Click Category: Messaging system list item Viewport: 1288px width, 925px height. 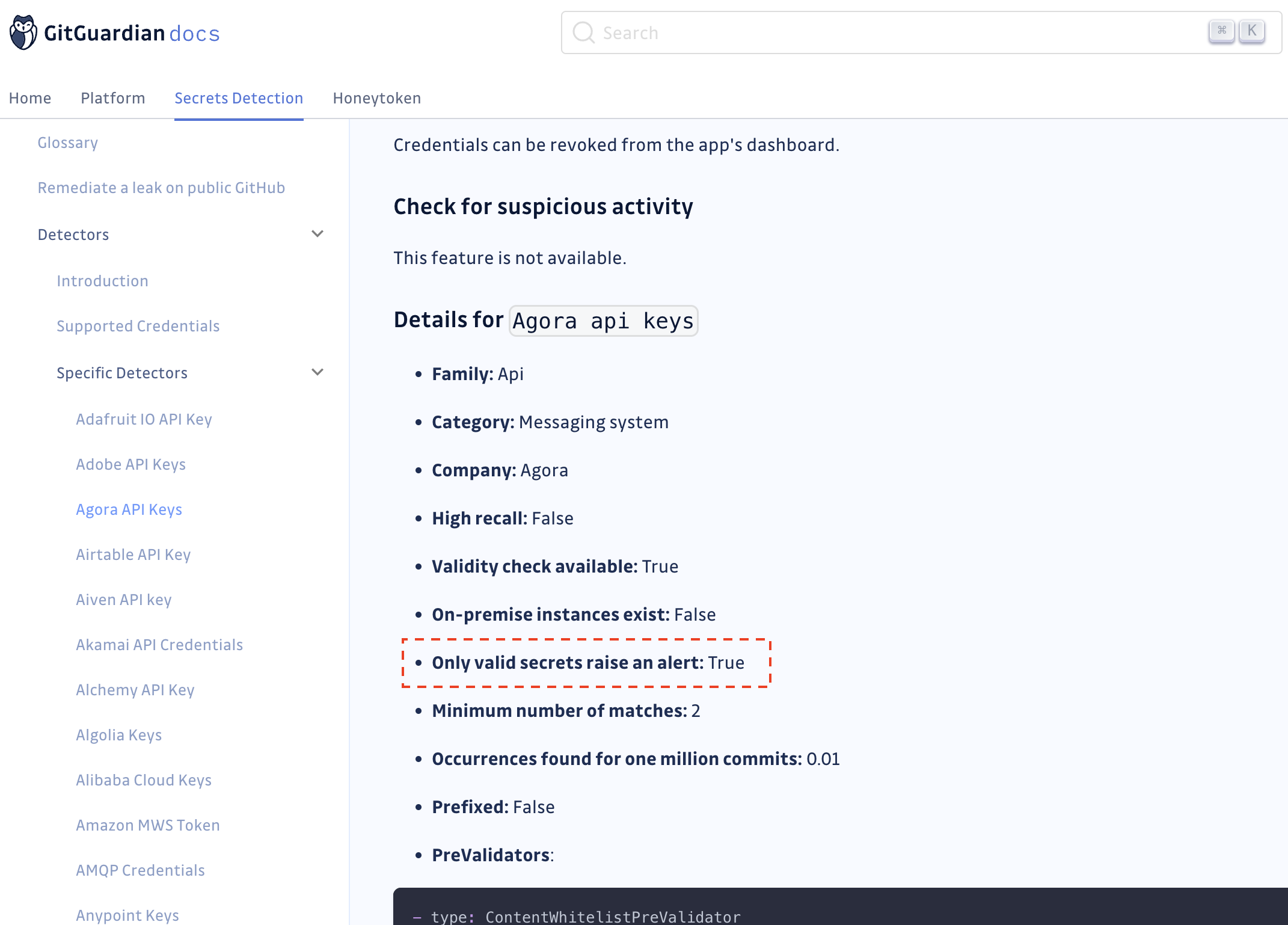pyautogui.click(x=550, y=422)
